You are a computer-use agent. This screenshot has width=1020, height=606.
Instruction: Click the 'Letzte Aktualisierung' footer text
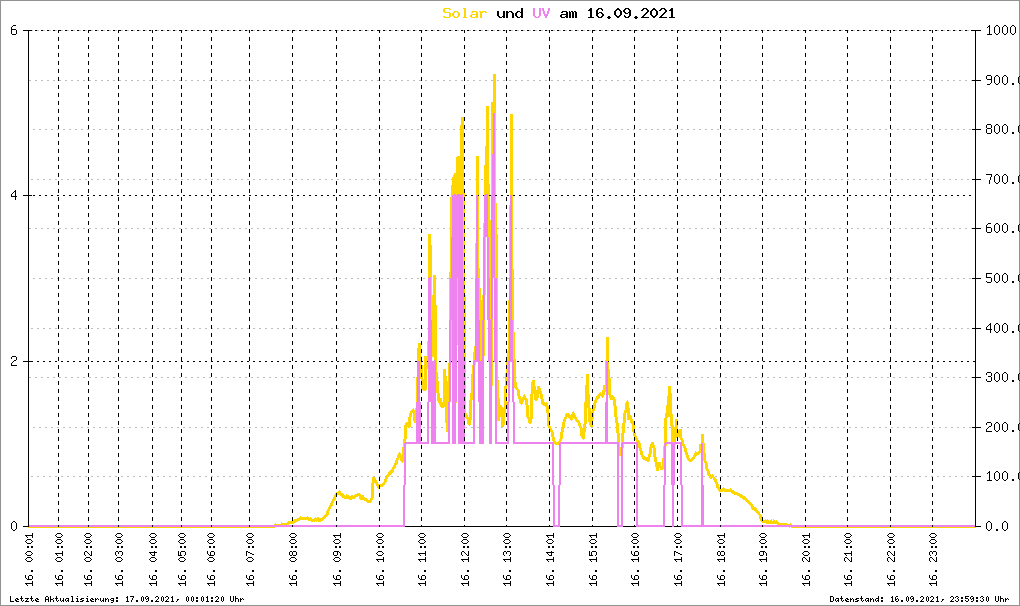[127, 599]
